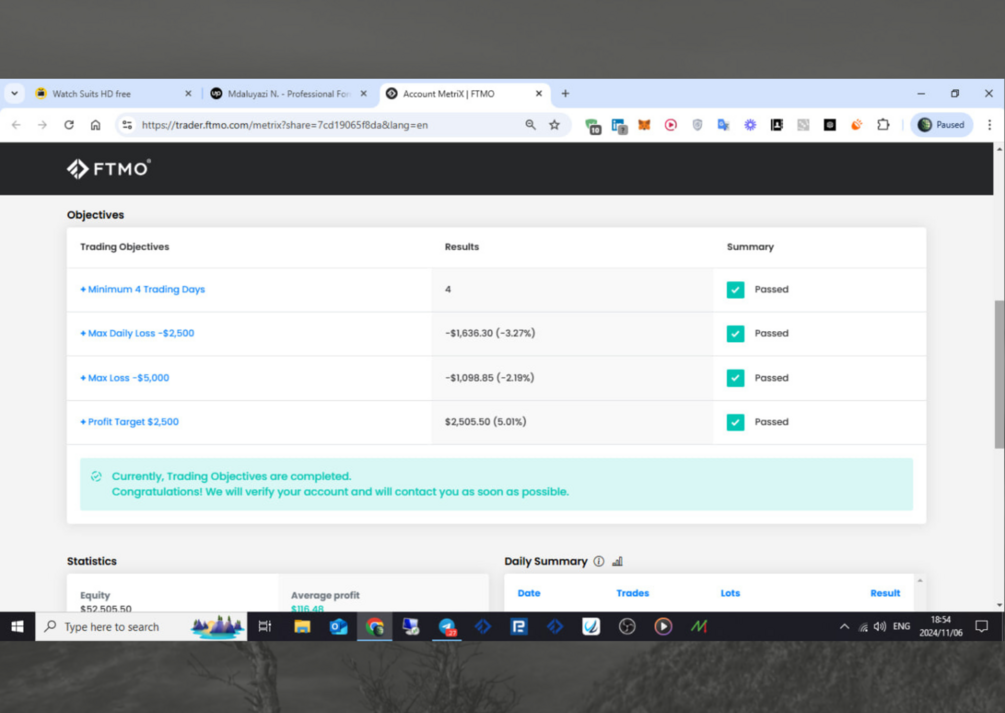Open Chrome's three-dot menu
1005x713 pixels.
pos(990,125)
